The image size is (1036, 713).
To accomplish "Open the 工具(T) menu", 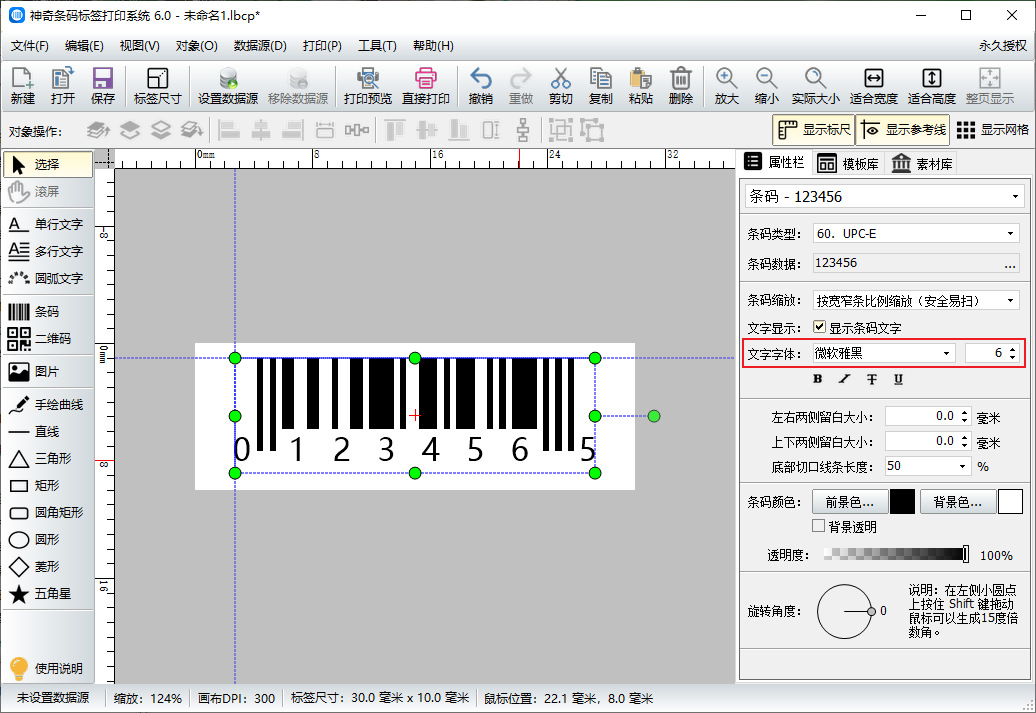I will (377, 46).
